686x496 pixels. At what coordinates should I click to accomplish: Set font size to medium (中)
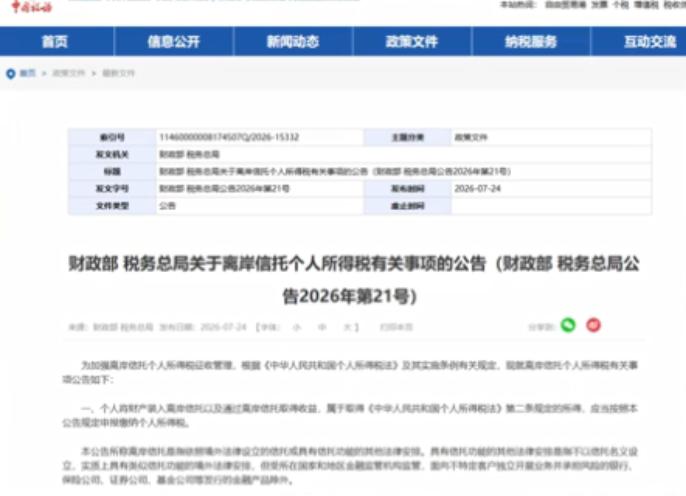322,327
